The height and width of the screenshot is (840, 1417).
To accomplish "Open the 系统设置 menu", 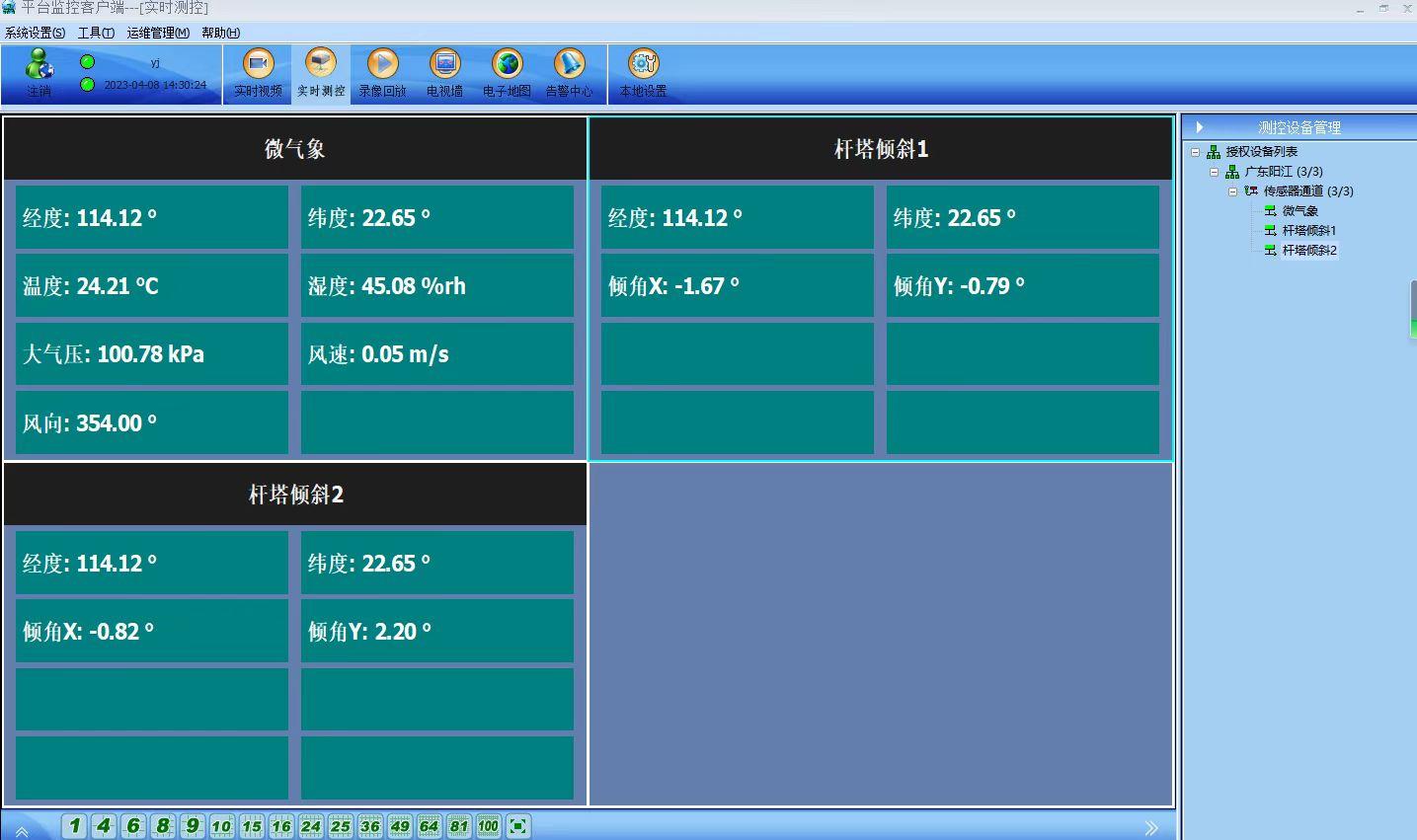I will click(x=35, y=33).
